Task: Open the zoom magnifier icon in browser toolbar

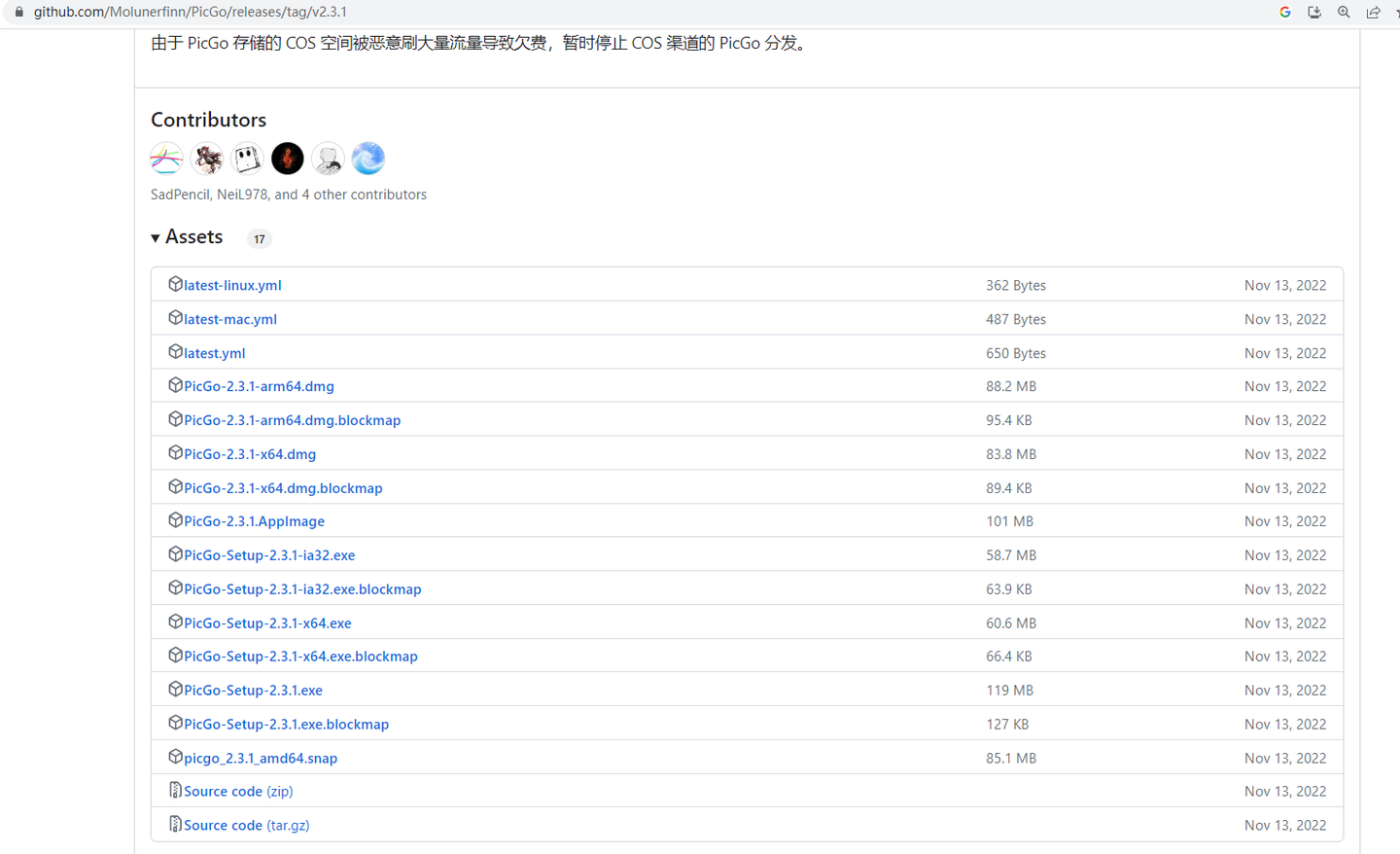Action: [1343, 13]
